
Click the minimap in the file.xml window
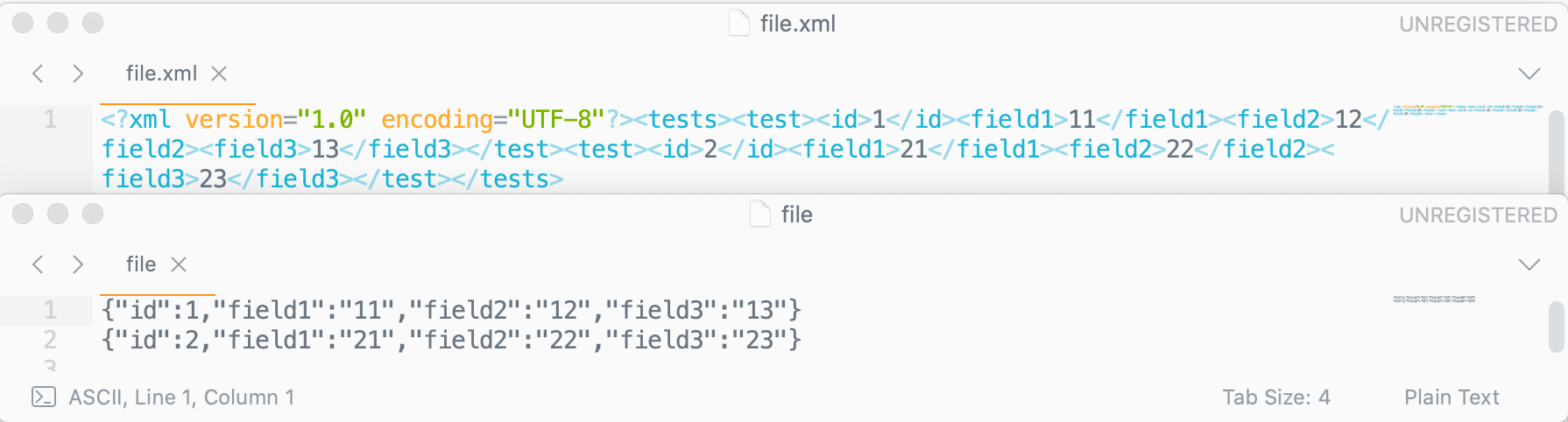coord(1467,109)
